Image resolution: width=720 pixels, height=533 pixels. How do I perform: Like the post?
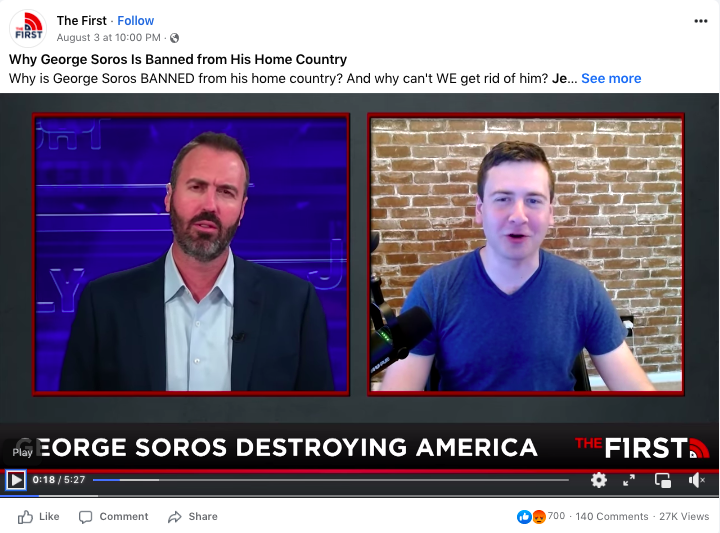(x=38, y=516)
